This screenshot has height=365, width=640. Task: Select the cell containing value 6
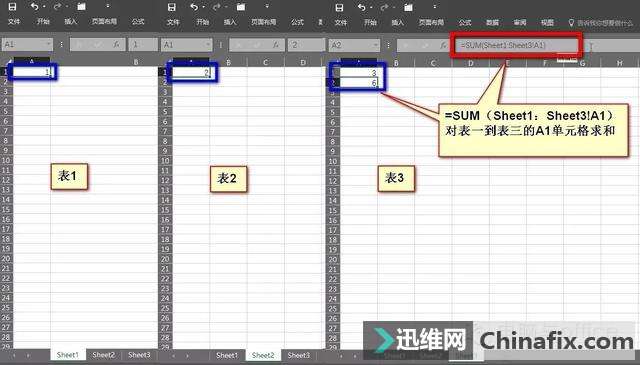click(359, 83)
